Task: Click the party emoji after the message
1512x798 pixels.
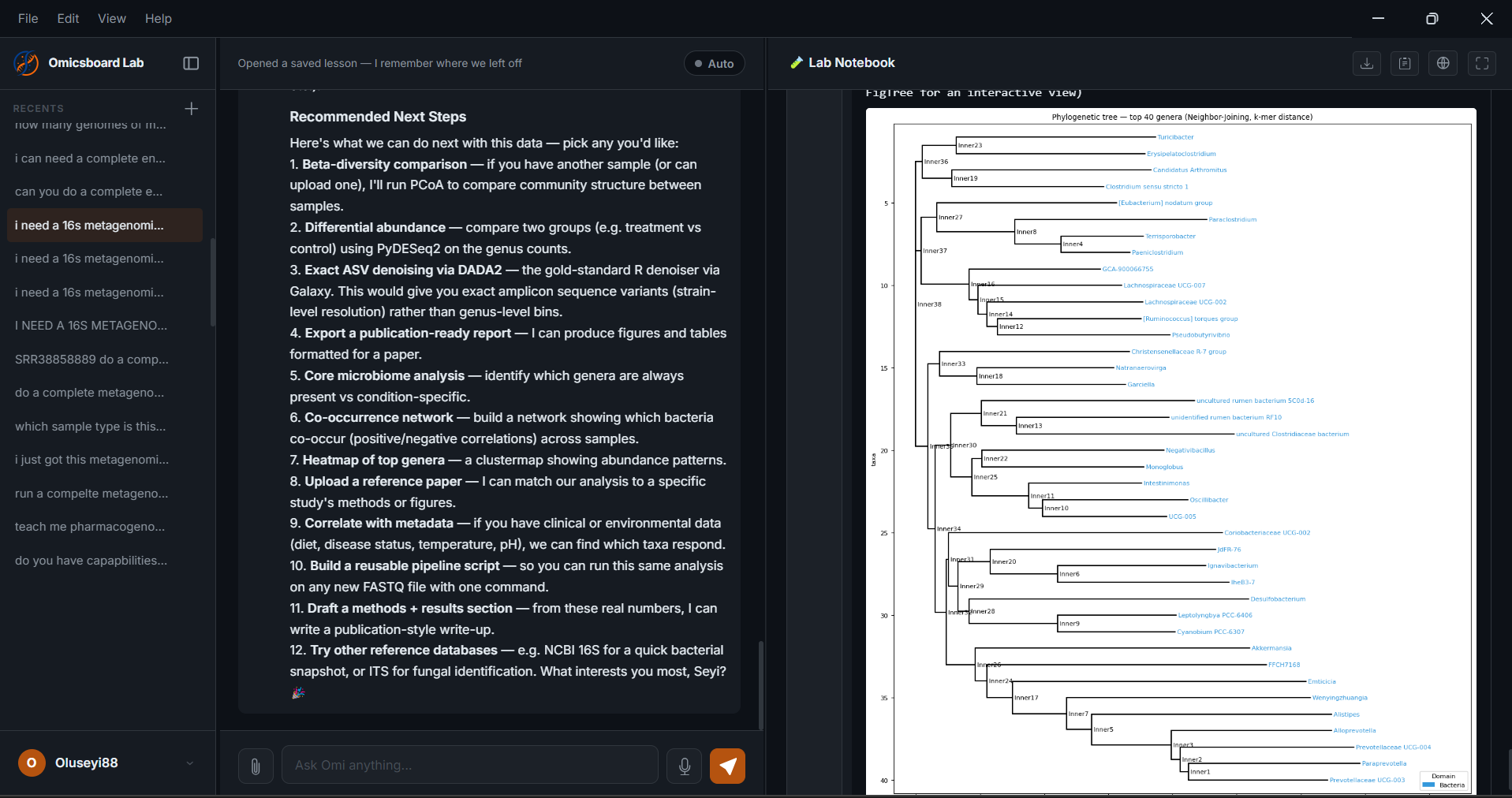Action: 298,692
